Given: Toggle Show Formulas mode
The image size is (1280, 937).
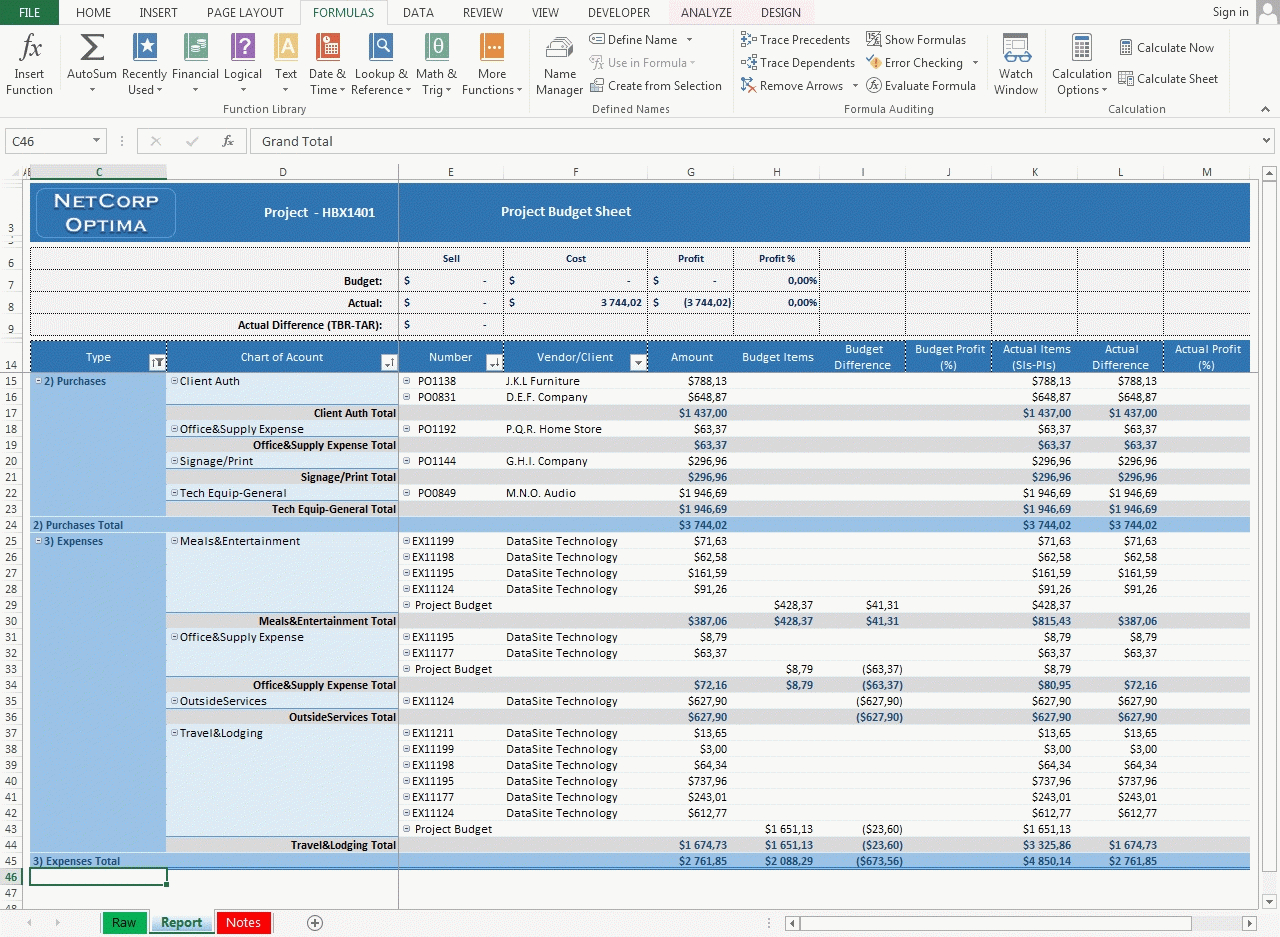Looking at the screenshot, I should [916, 40].
